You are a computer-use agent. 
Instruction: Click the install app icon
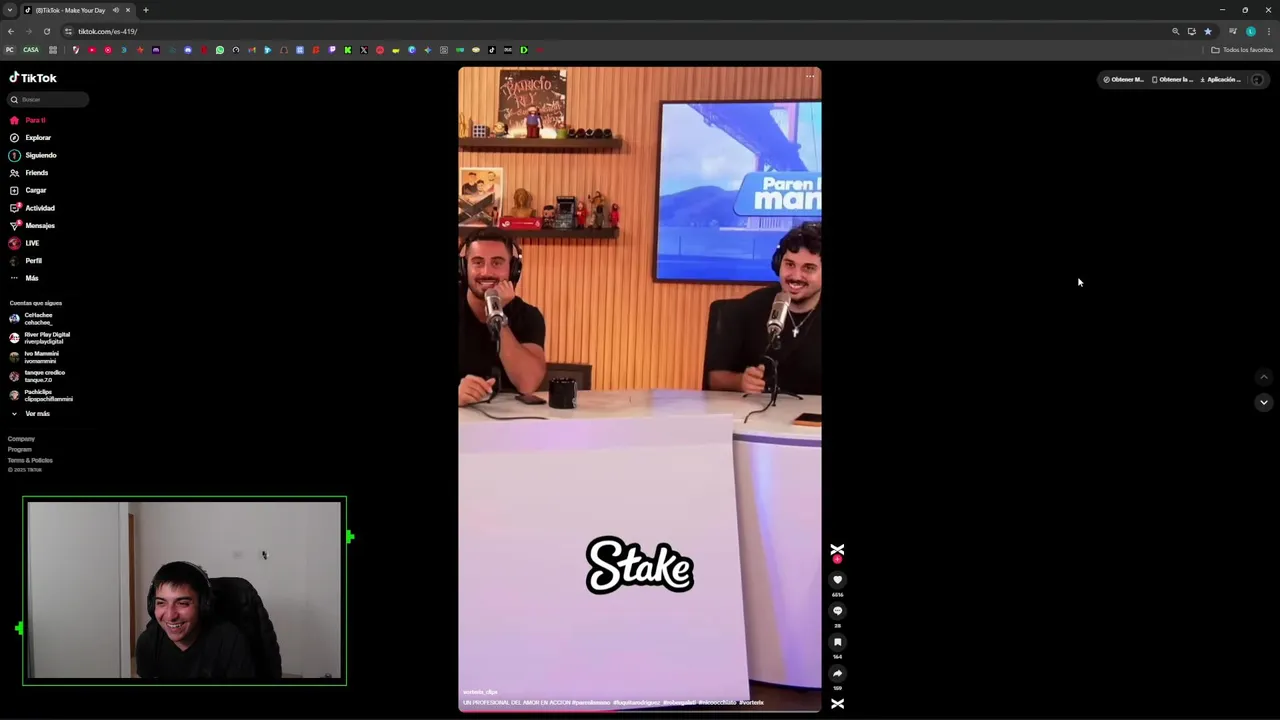(x=1191, y=31)
